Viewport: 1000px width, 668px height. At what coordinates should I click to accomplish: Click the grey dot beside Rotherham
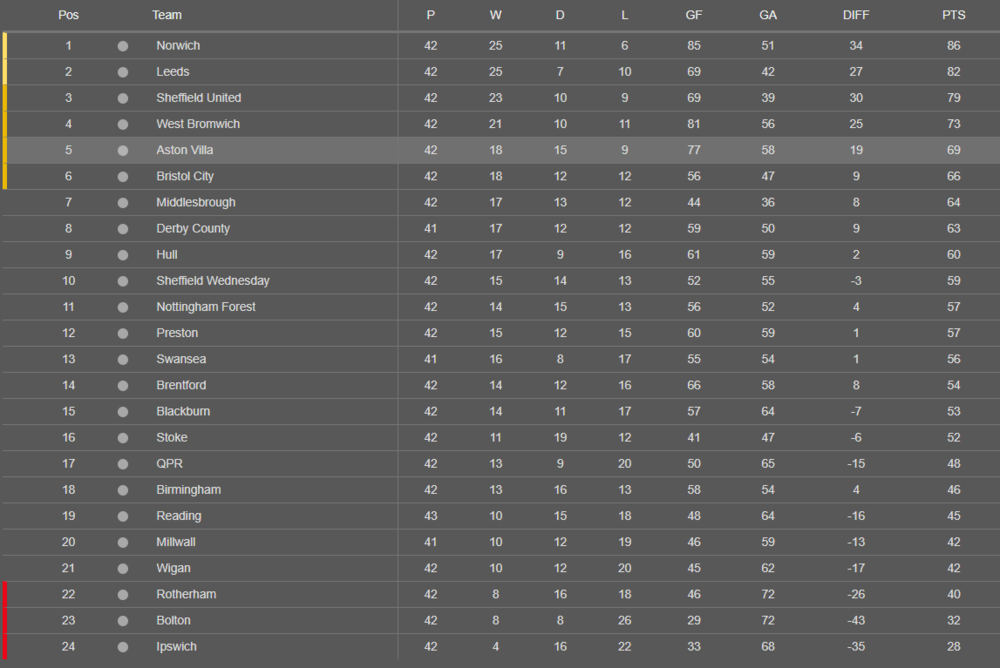pyautogui.click(x=123, y=595)
